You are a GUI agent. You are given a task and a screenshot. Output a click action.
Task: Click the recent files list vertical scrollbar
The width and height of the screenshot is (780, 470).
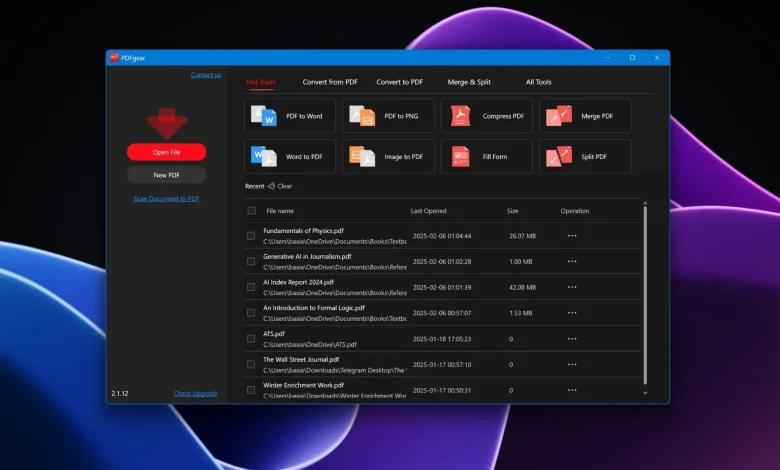pos(645,300)
